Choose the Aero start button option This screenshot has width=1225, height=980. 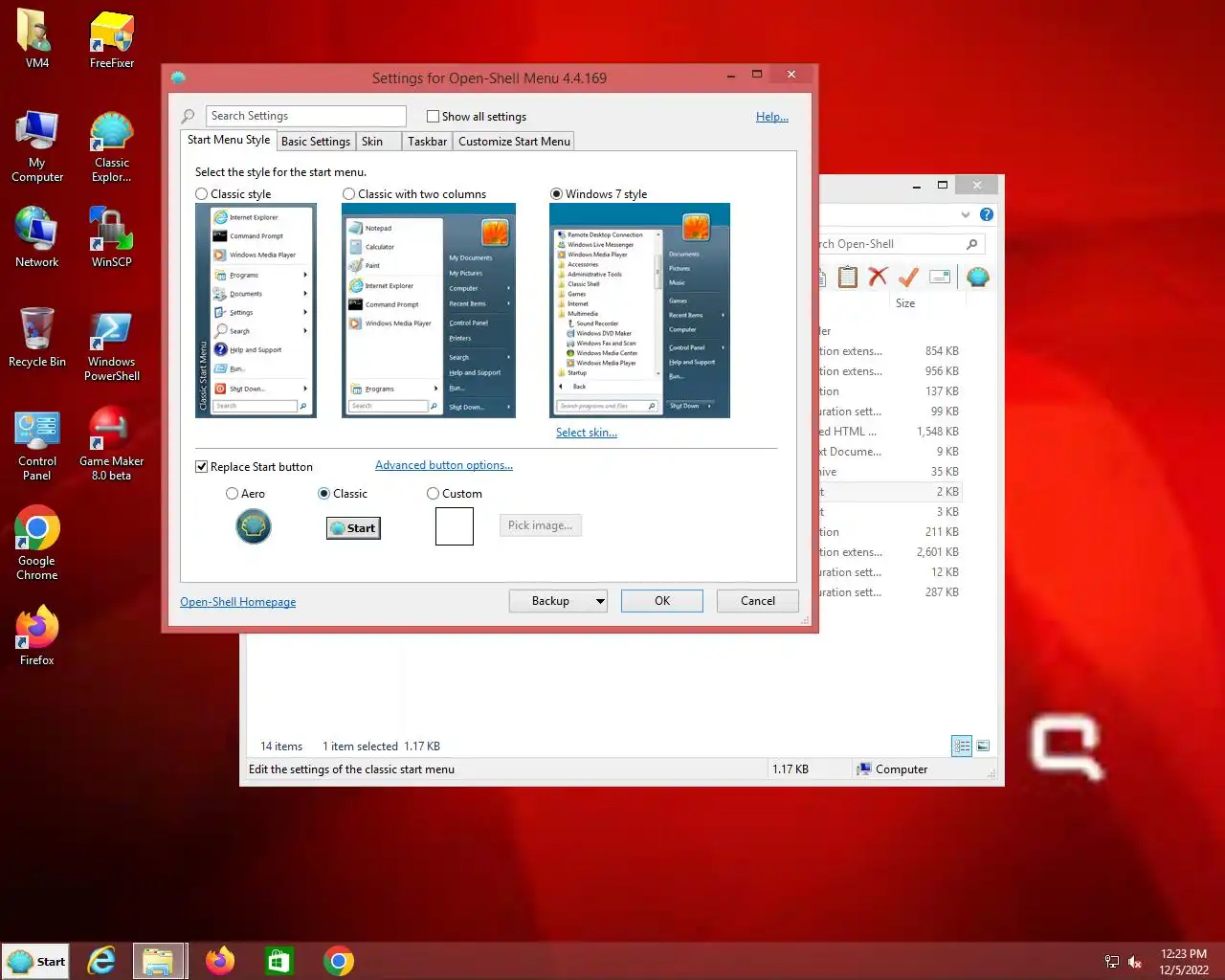pyautogui.click(x=232, y=494)
